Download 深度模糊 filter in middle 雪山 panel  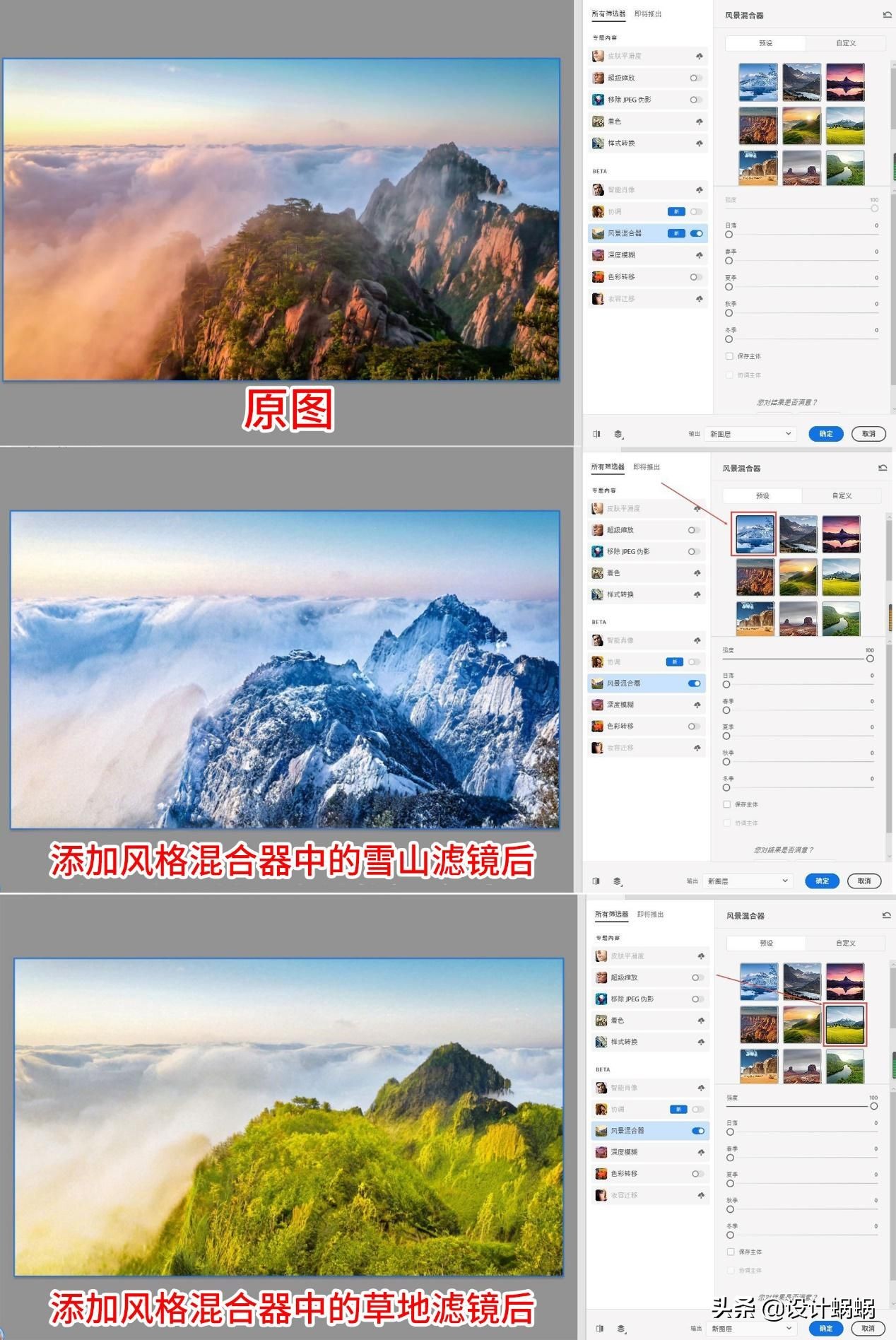point(697,705)
